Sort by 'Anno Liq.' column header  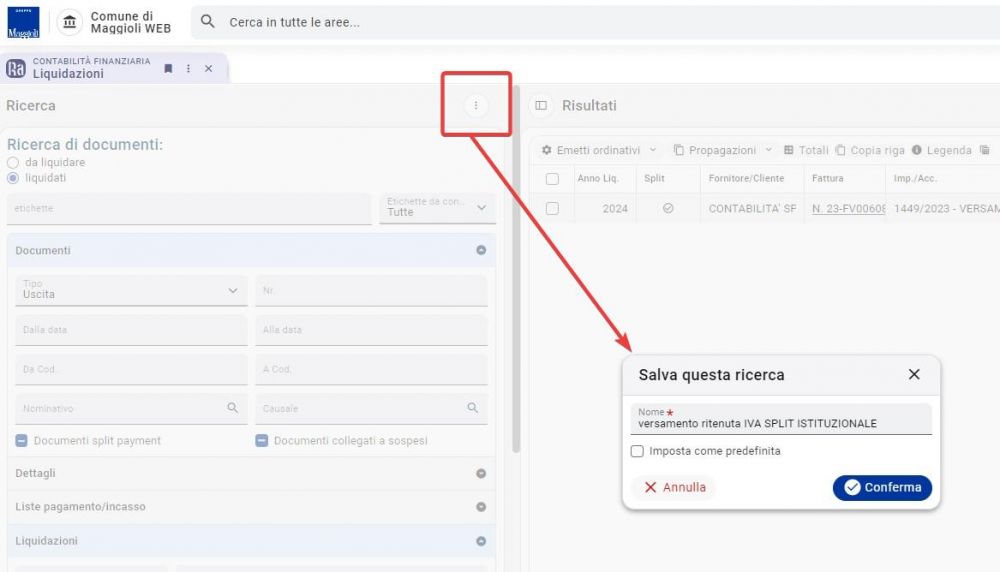(598, 179)
